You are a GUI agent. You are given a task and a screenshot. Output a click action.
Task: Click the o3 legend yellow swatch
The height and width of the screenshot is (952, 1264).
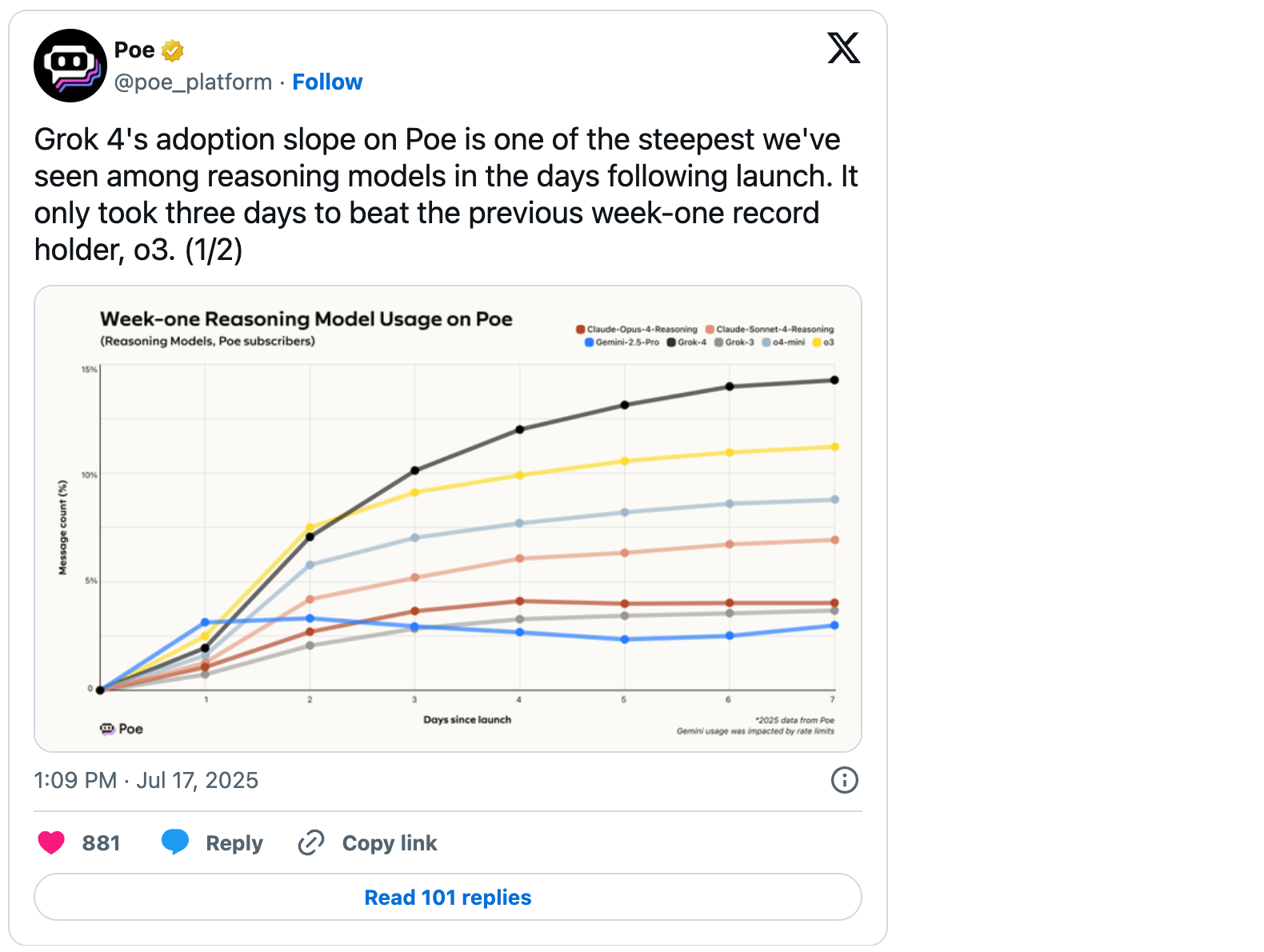coord(817,342)
